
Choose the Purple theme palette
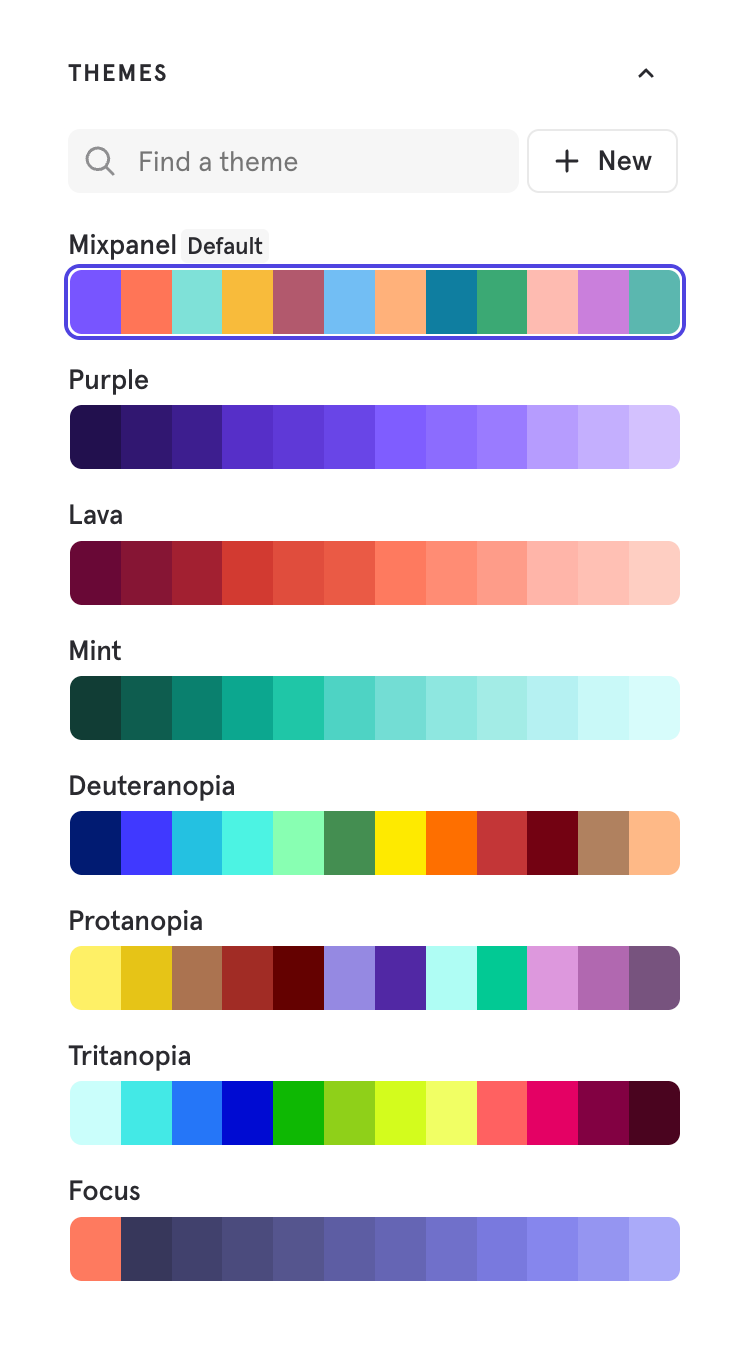pyautogui.click(x=375, y=437)
